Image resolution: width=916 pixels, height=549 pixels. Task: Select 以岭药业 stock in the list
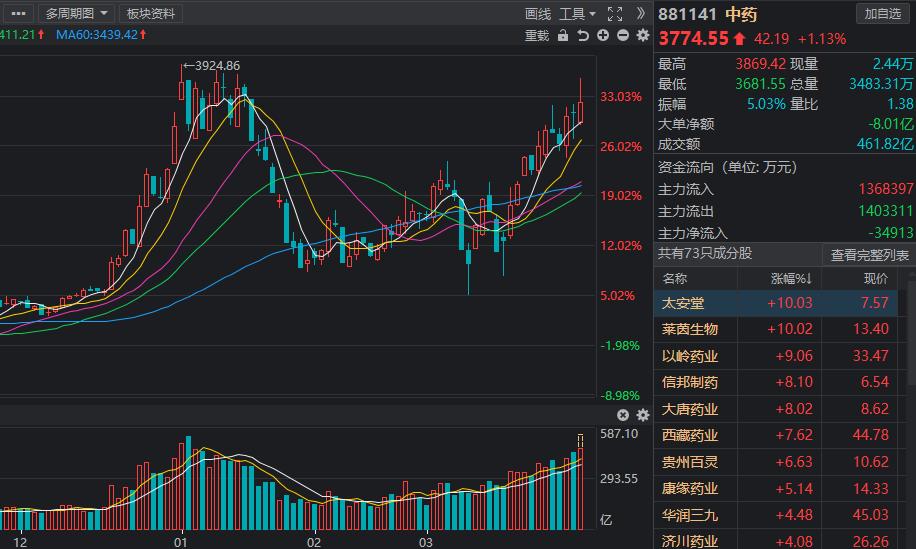[690, 355]
